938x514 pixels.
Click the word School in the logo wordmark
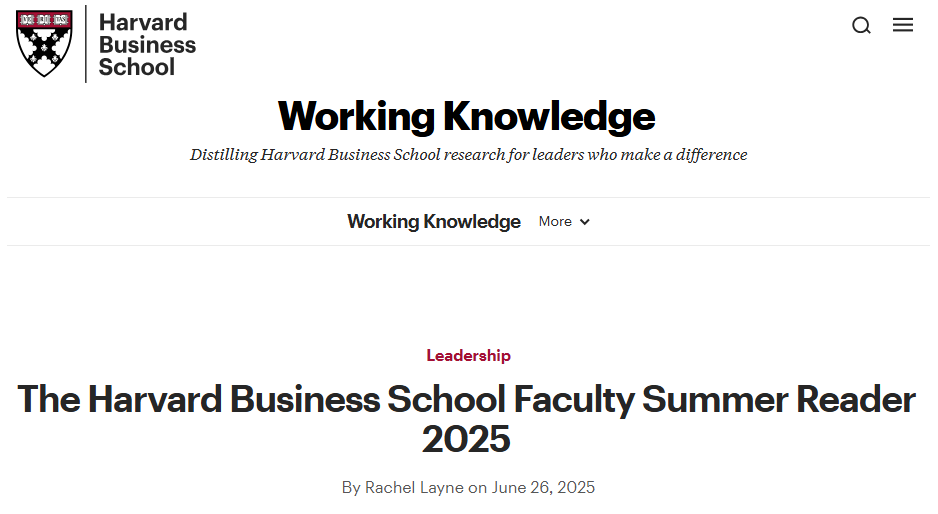pyautogui.click(x=137, y=67)
